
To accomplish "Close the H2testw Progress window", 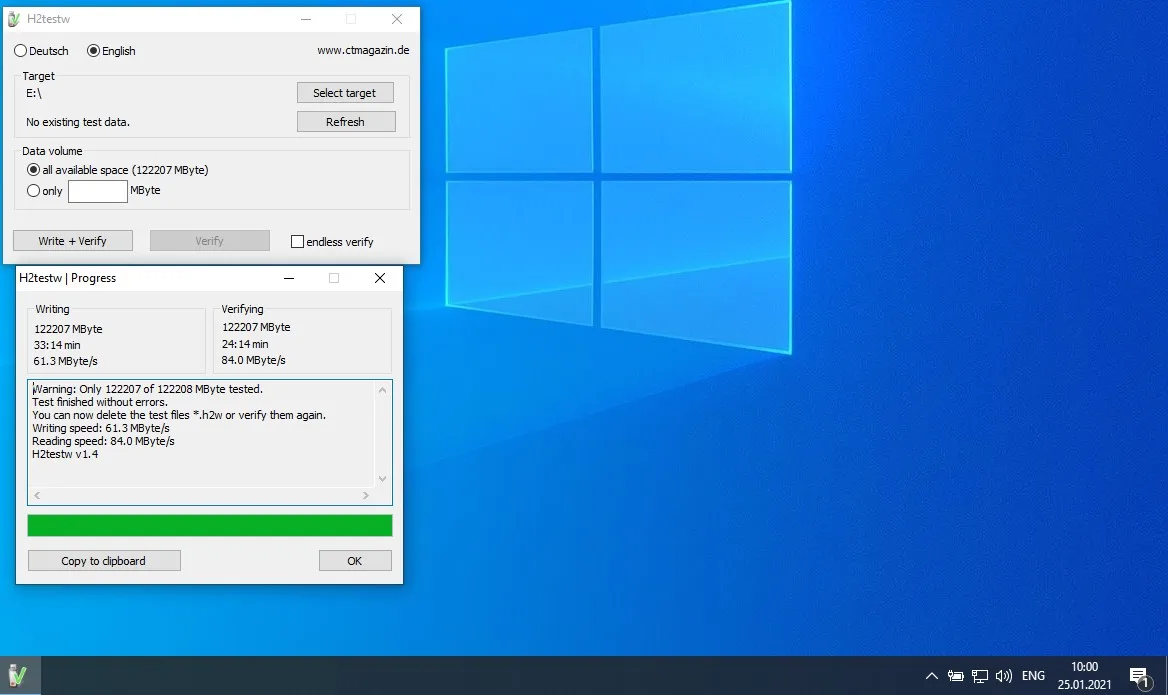I will [x=380, y=278].
